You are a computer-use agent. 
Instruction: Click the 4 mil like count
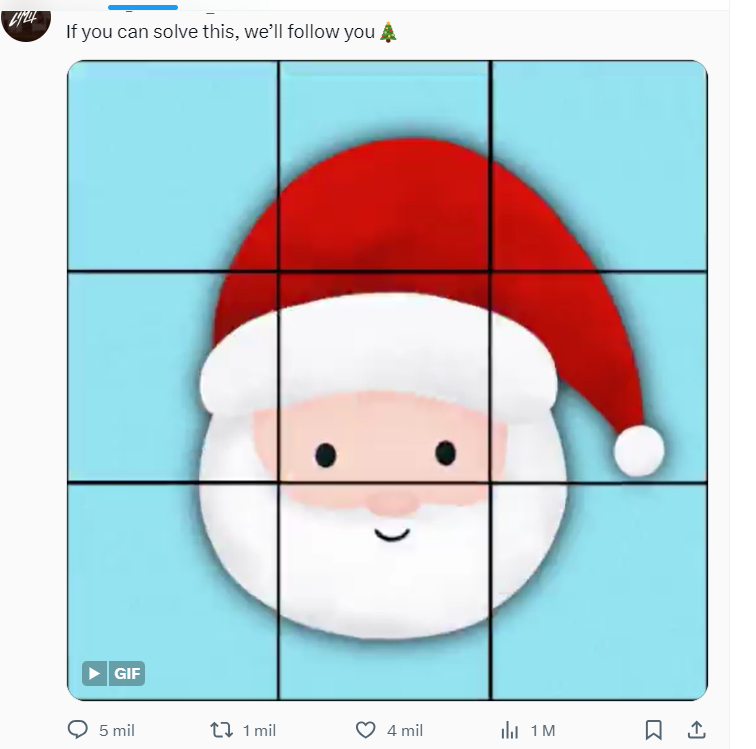pyautogui.click(x=405, y=731)
